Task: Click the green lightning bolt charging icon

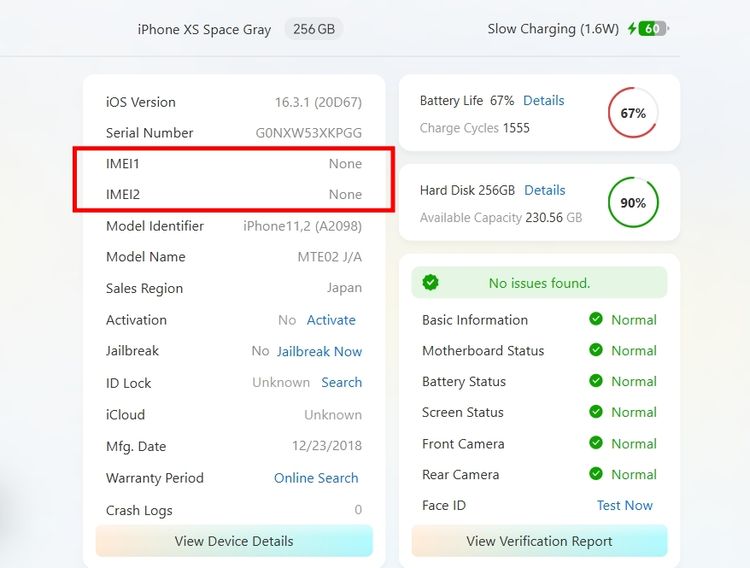Action: (x=632, y=29)
